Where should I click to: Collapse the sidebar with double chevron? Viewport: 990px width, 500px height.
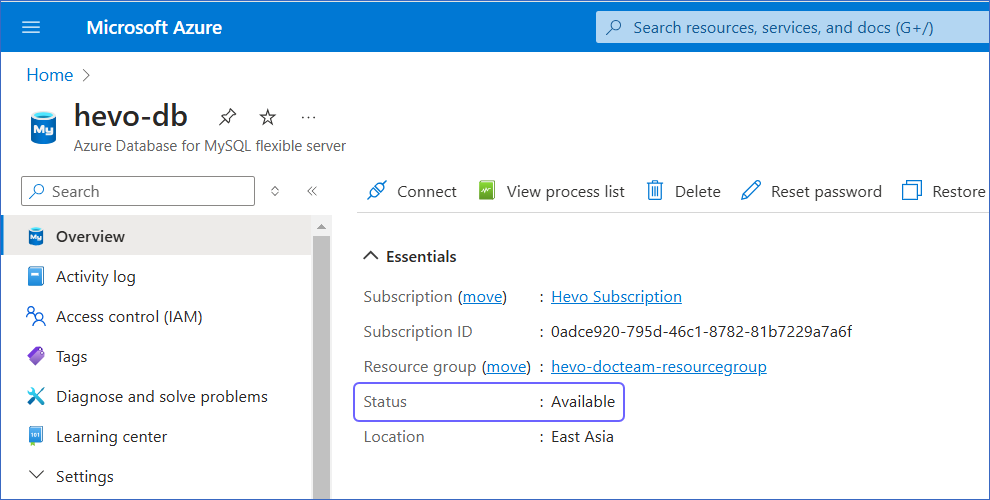tap(312, 191)
